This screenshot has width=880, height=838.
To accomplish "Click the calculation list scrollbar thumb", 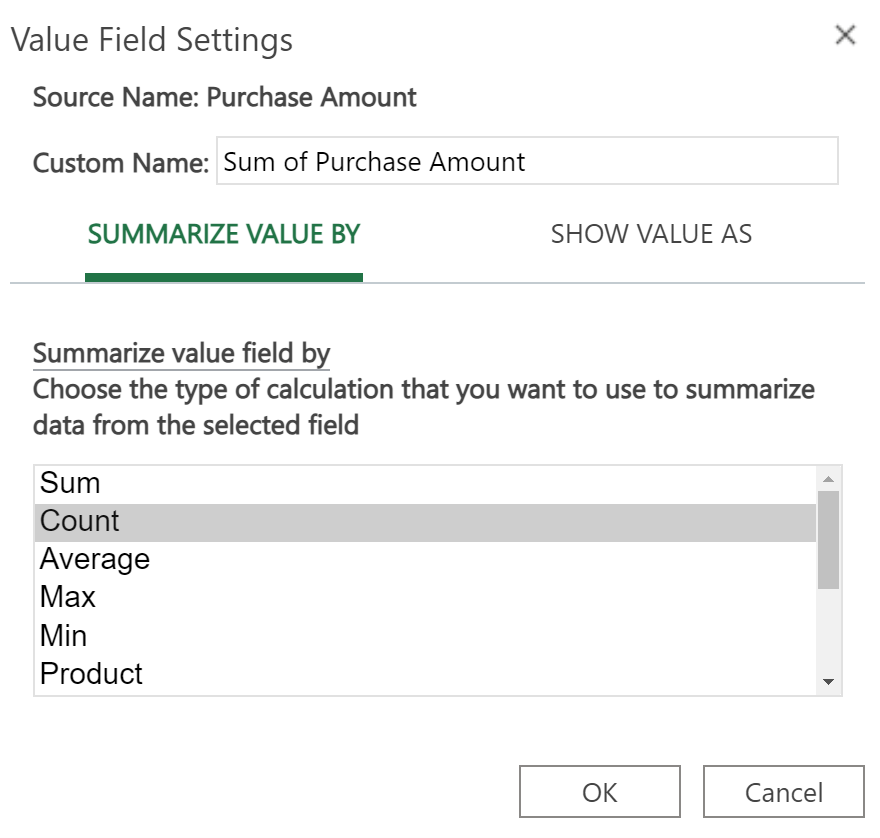I will (828, 538).
